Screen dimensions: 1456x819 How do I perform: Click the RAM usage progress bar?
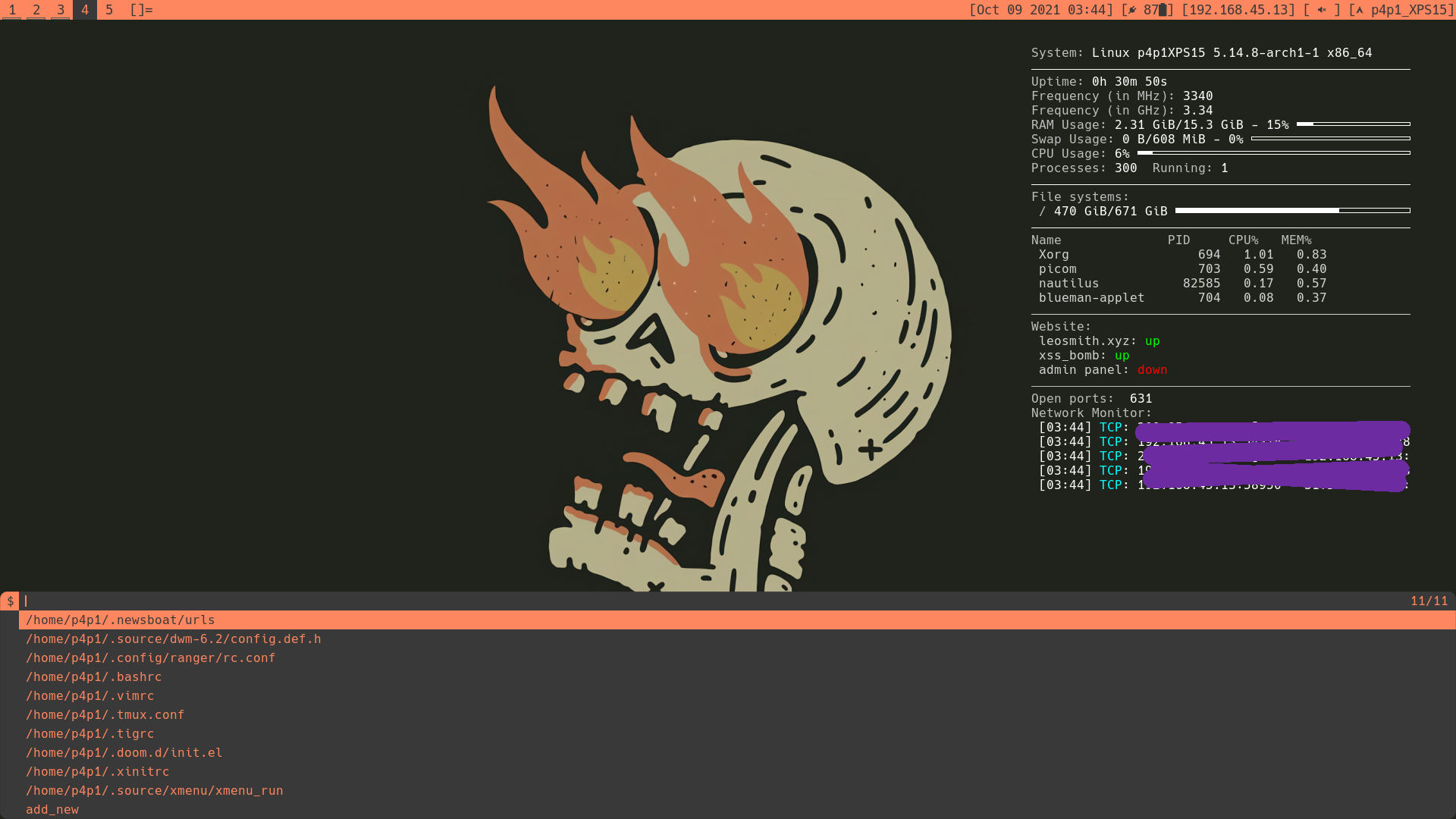coord(1354,124)
